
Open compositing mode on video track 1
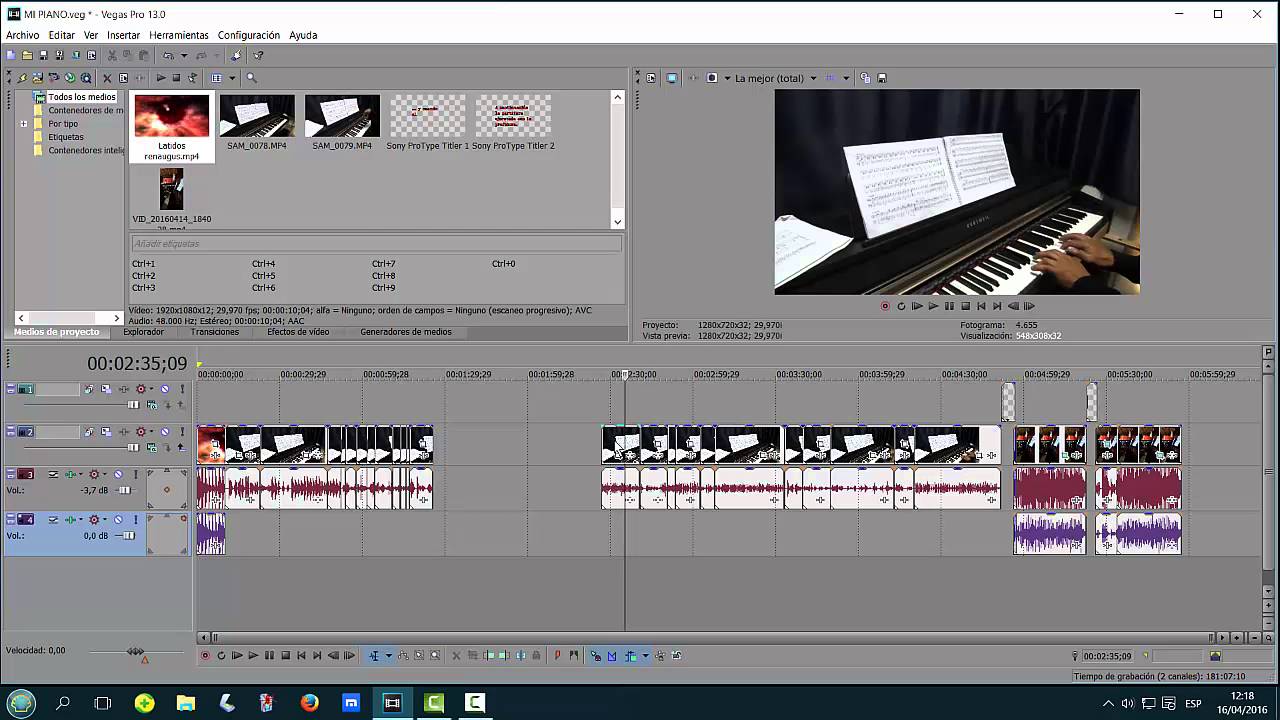pos(151,405)
